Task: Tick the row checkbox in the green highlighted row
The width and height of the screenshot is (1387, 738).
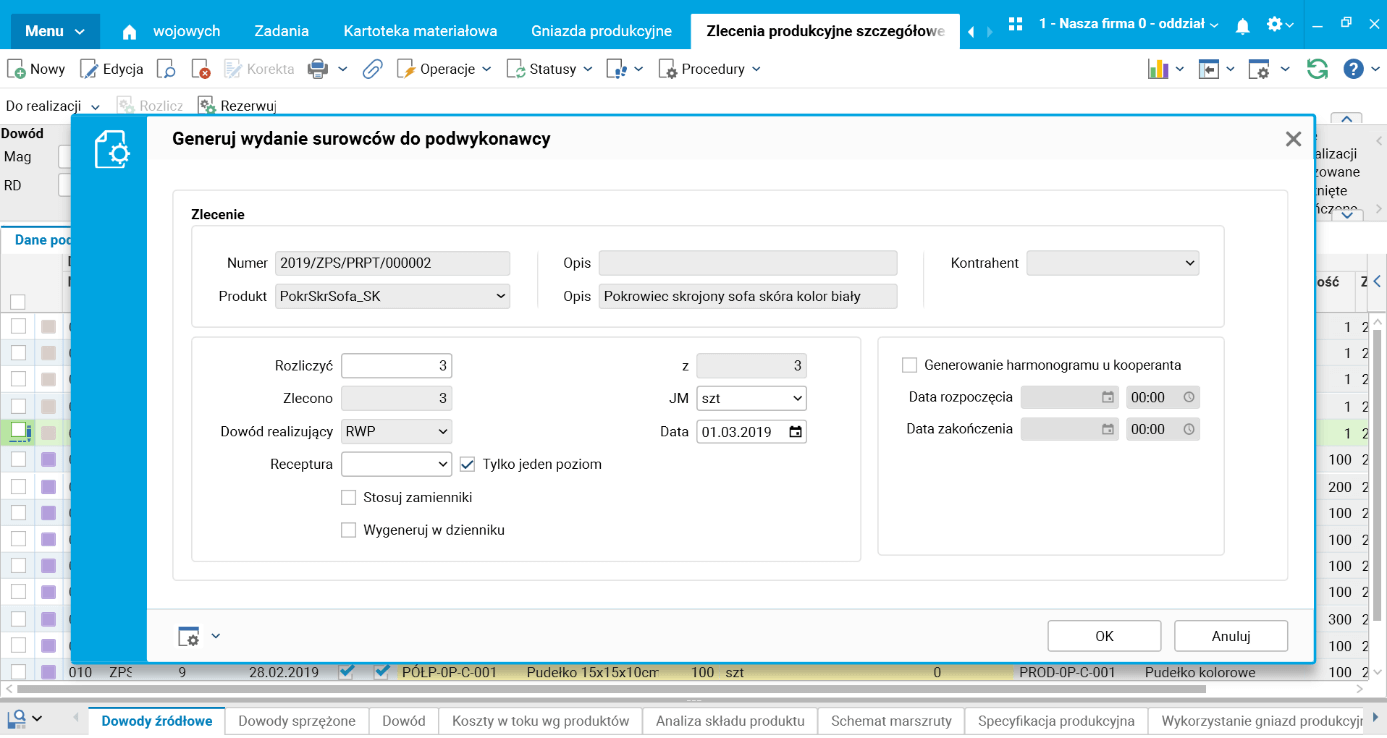Action: point(18,431)
